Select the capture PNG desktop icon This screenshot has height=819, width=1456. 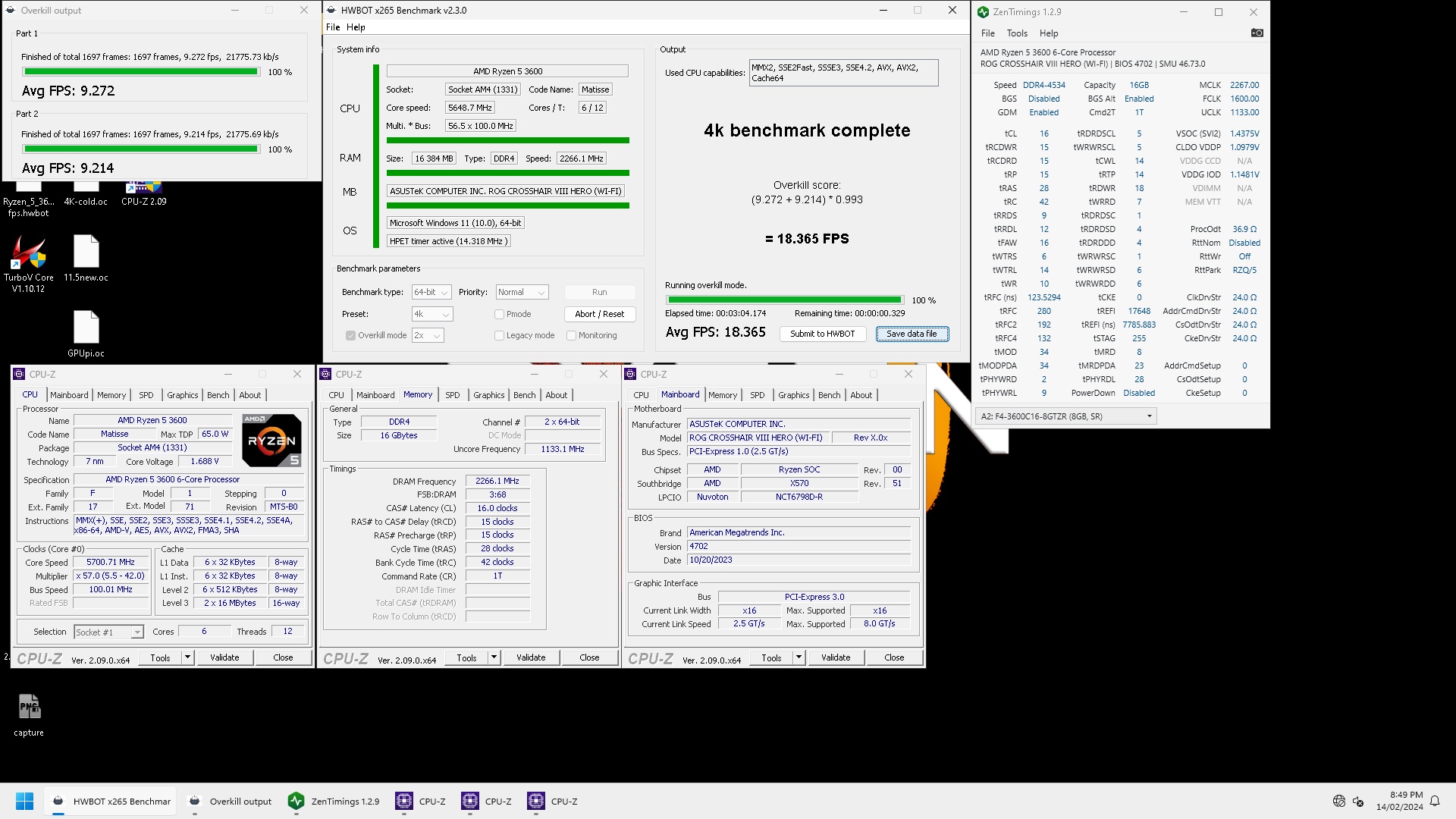tap(29, 714)
